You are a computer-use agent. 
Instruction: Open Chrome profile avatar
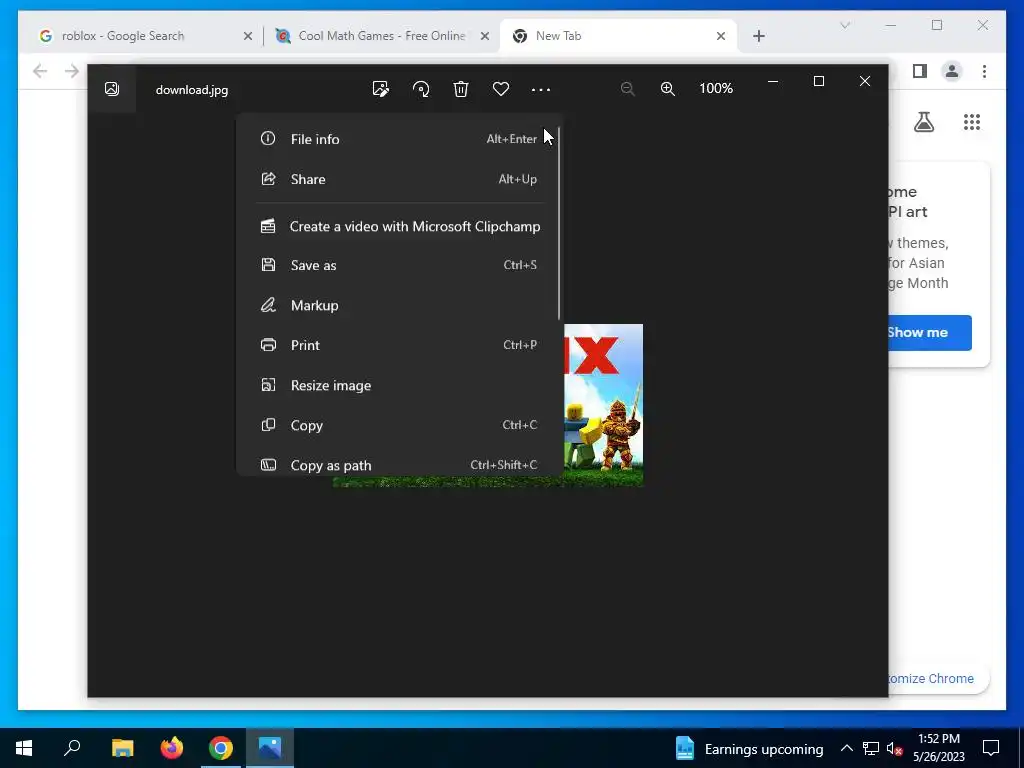click(x=952, y=71)
